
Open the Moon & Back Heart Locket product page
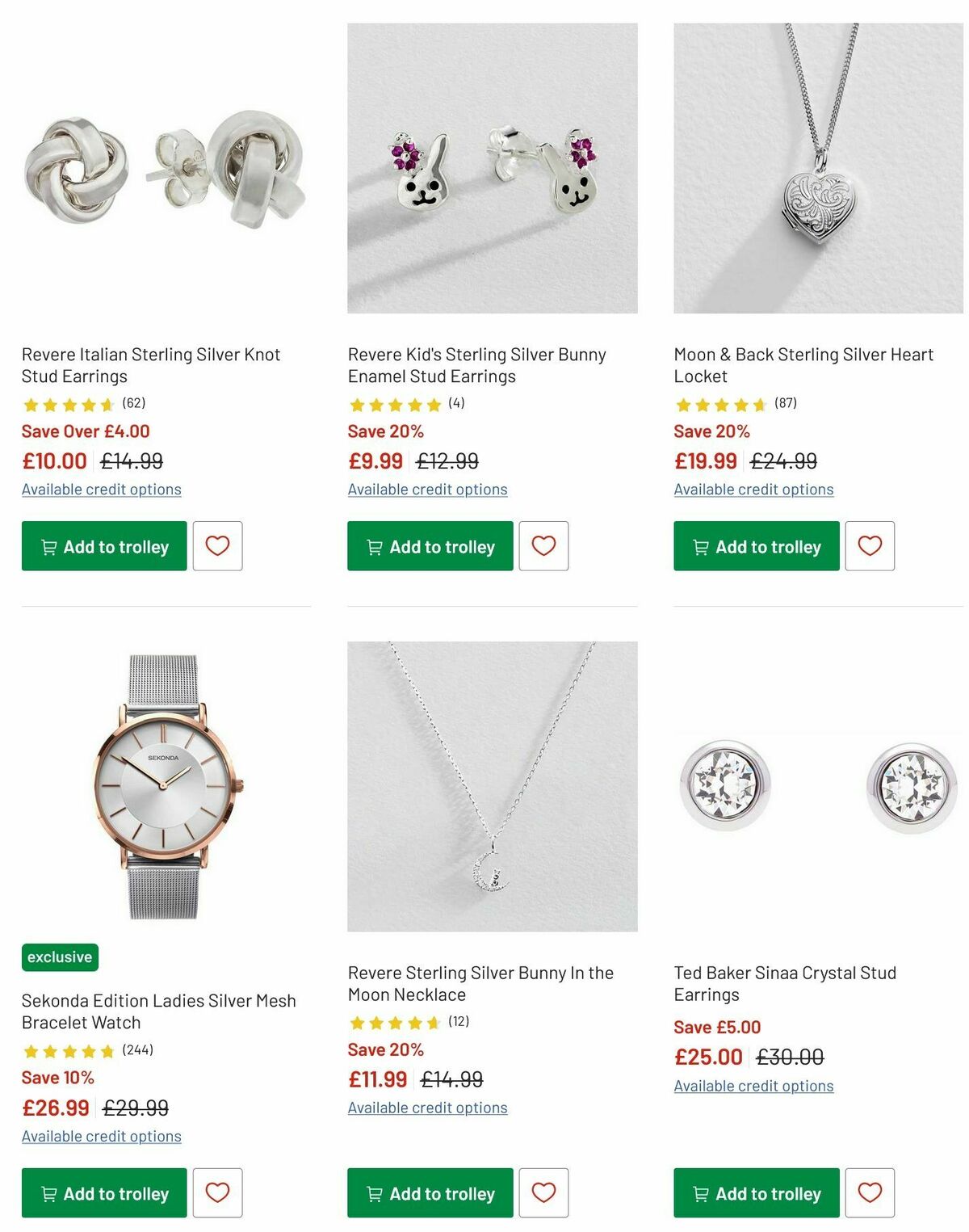(803, 364)
